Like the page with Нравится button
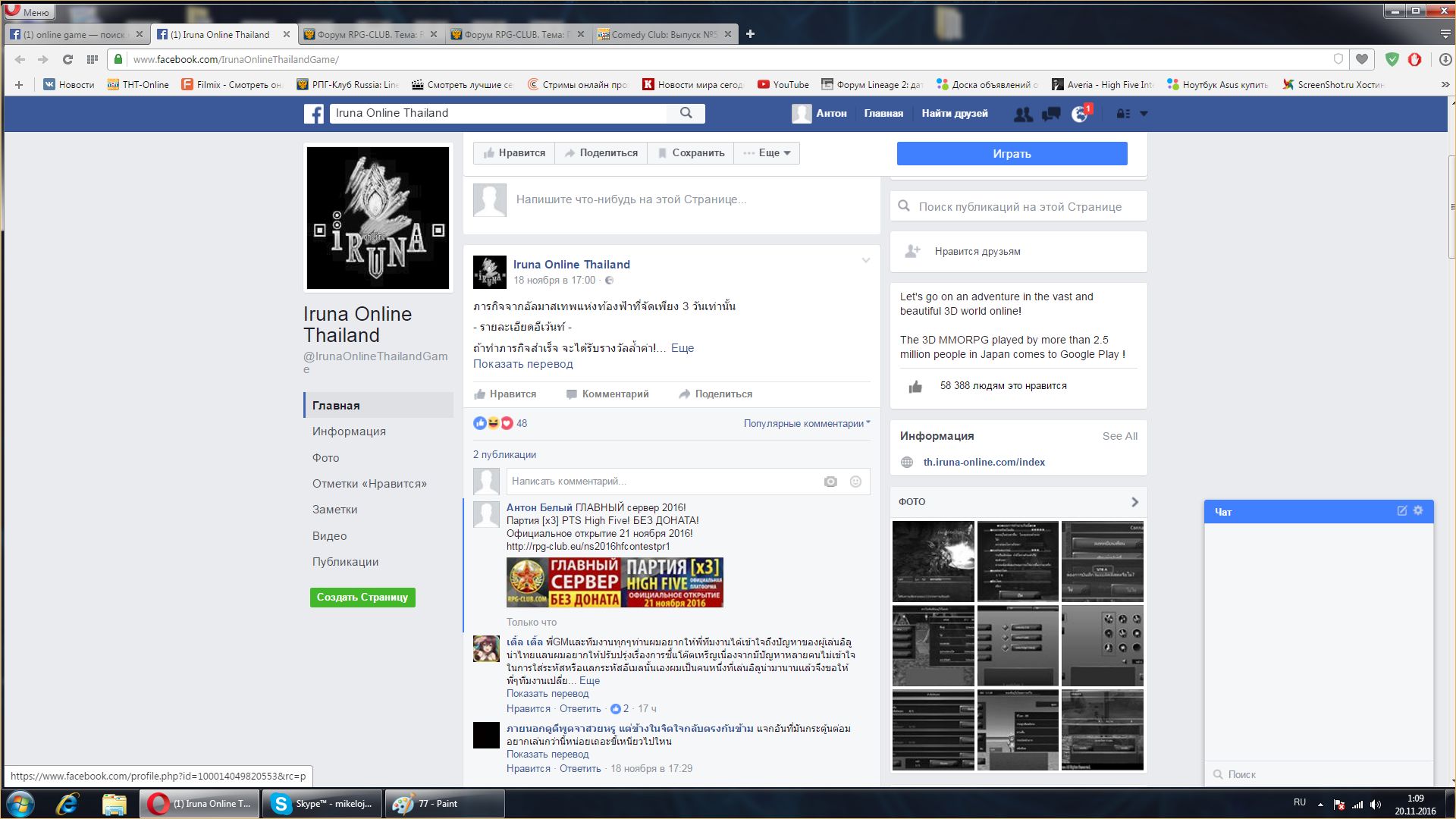Viewport: 1456px width, 819px height. pyautogui.click(x=514, y=153)
